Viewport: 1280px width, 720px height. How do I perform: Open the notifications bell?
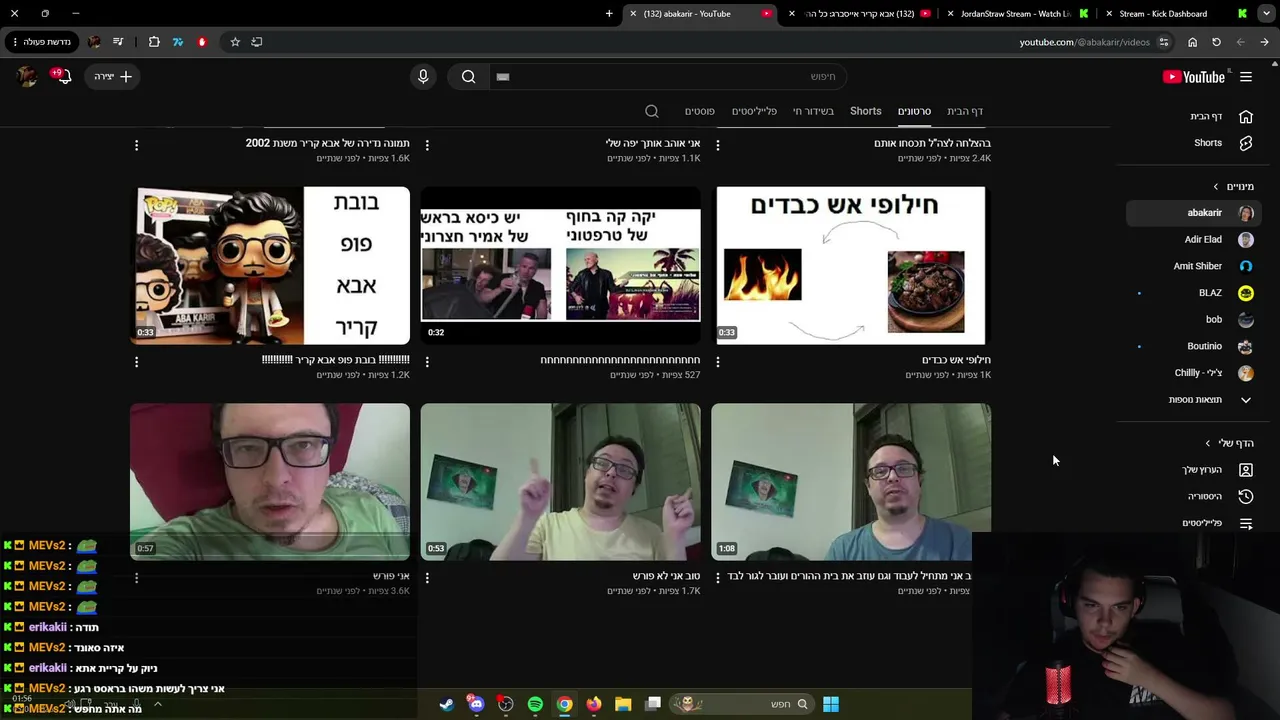pos(62,77)
